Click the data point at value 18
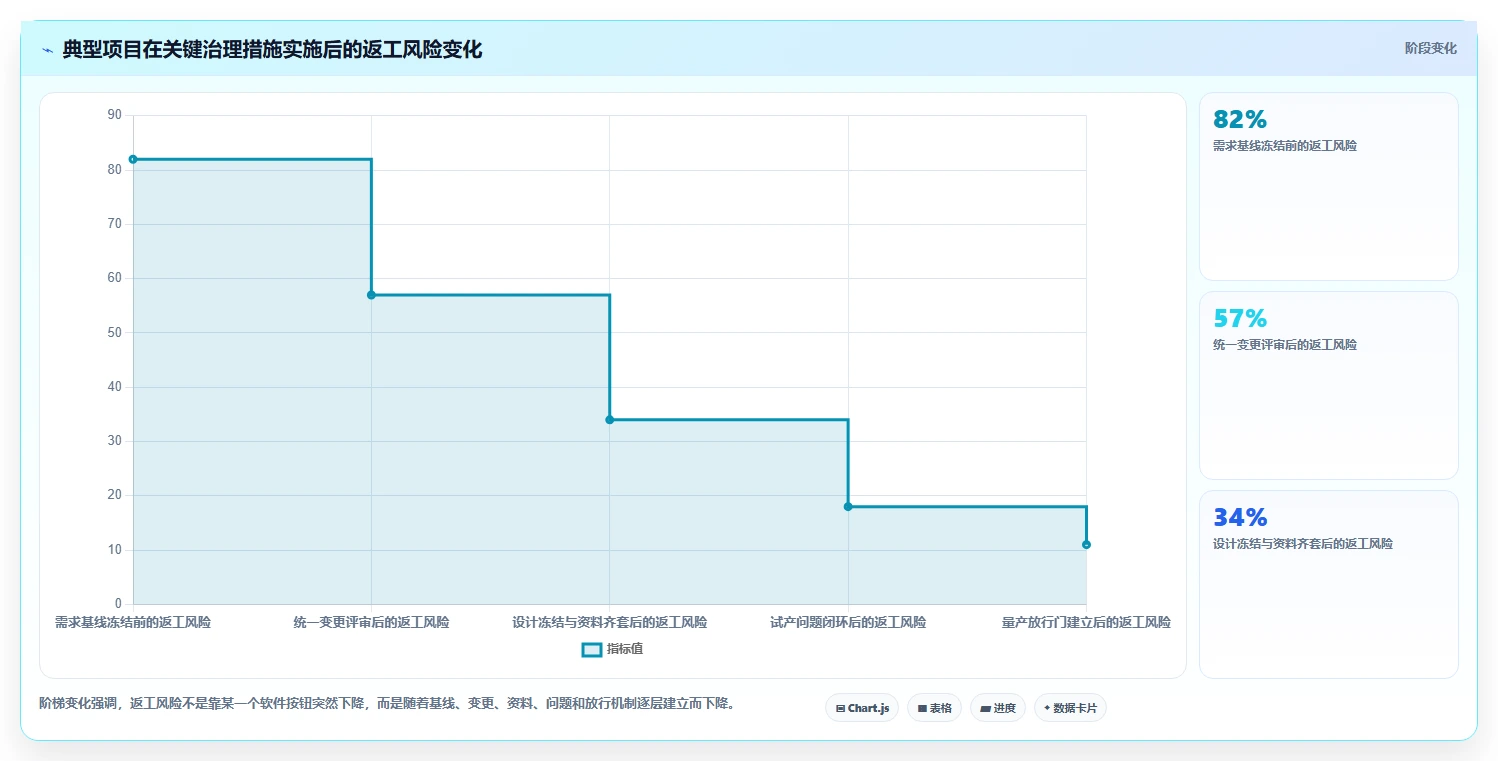This screenshot has height=761, width=1498. [848, 507]
